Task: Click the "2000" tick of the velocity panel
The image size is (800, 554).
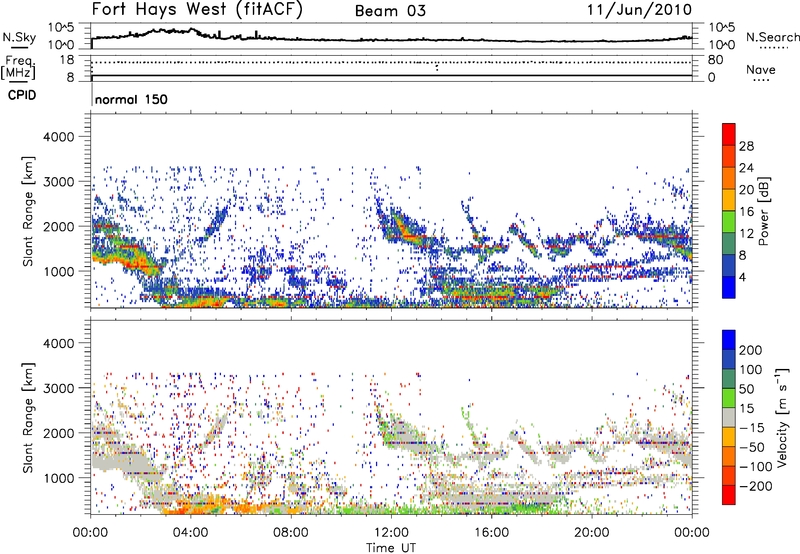Action: 58,433
